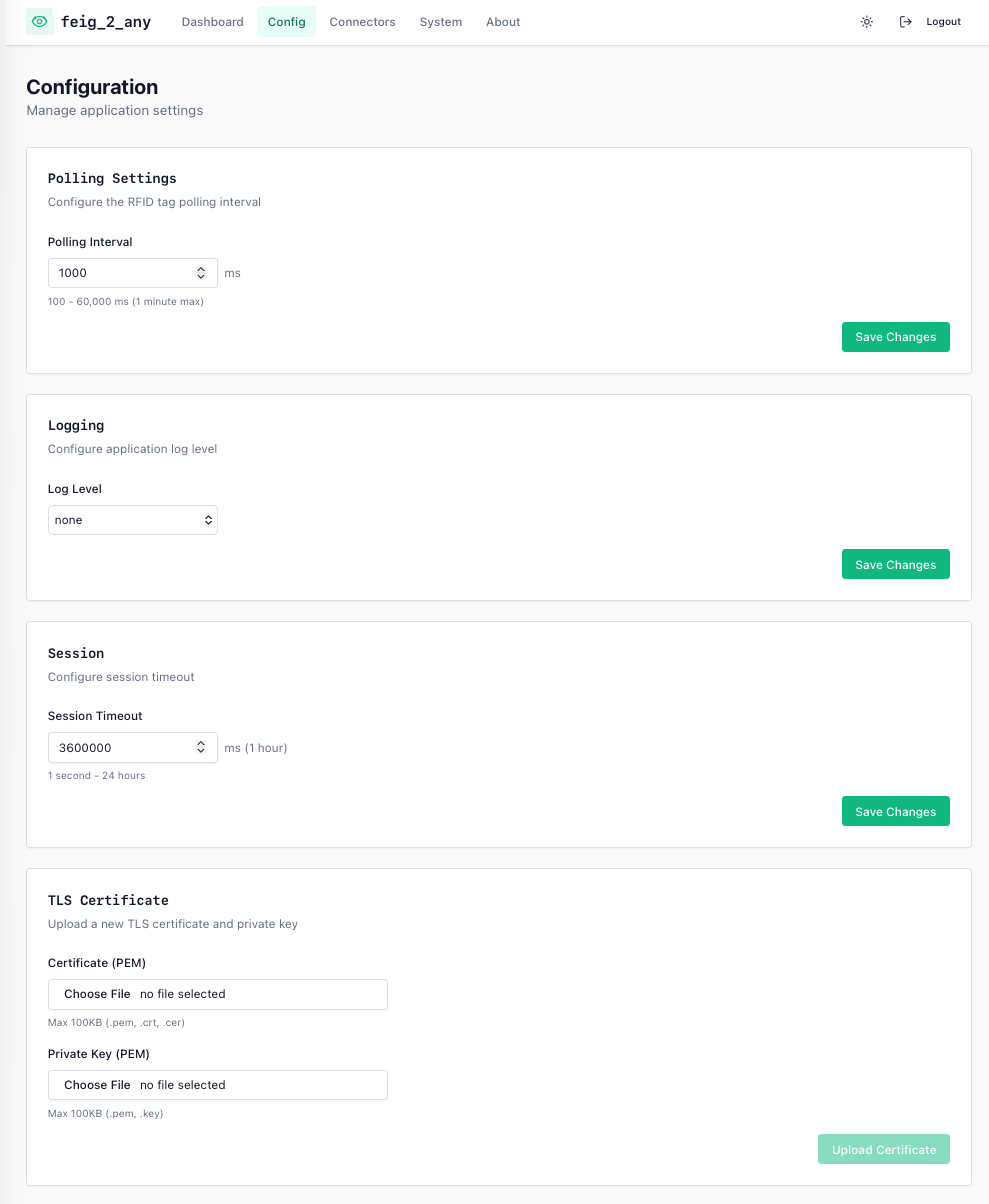Save changes in Polling Settings

pyautogui.click(x=895, y=337)
